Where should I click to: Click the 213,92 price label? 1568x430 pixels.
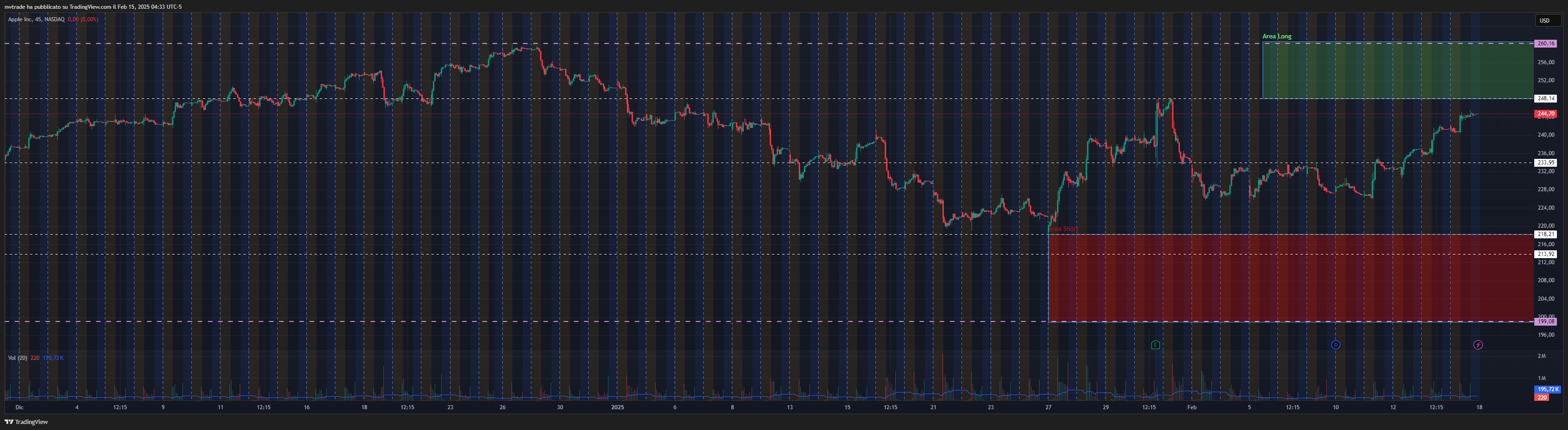pyautogui.click(x=1546, y=254)
